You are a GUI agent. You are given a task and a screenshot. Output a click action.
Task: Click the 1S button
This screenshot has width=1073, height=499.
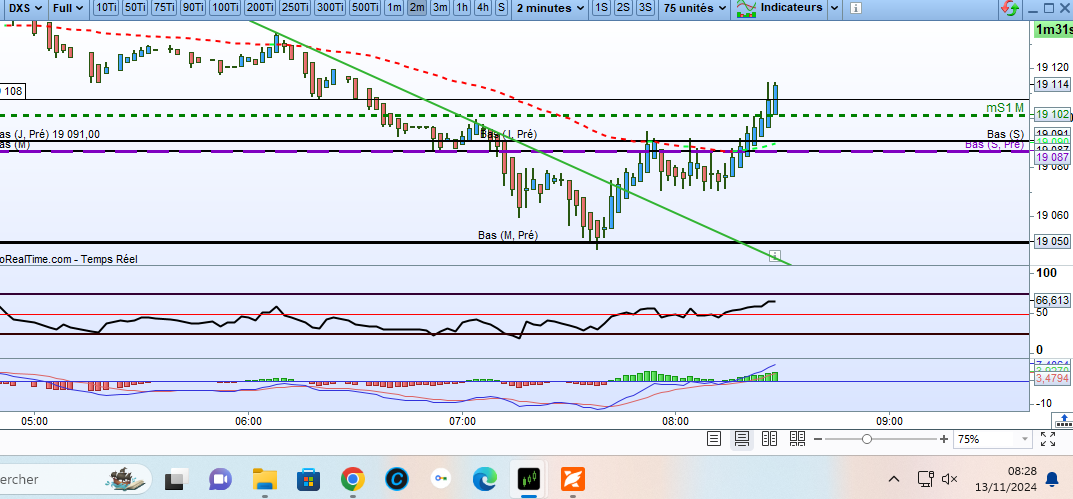pos(601,8)
